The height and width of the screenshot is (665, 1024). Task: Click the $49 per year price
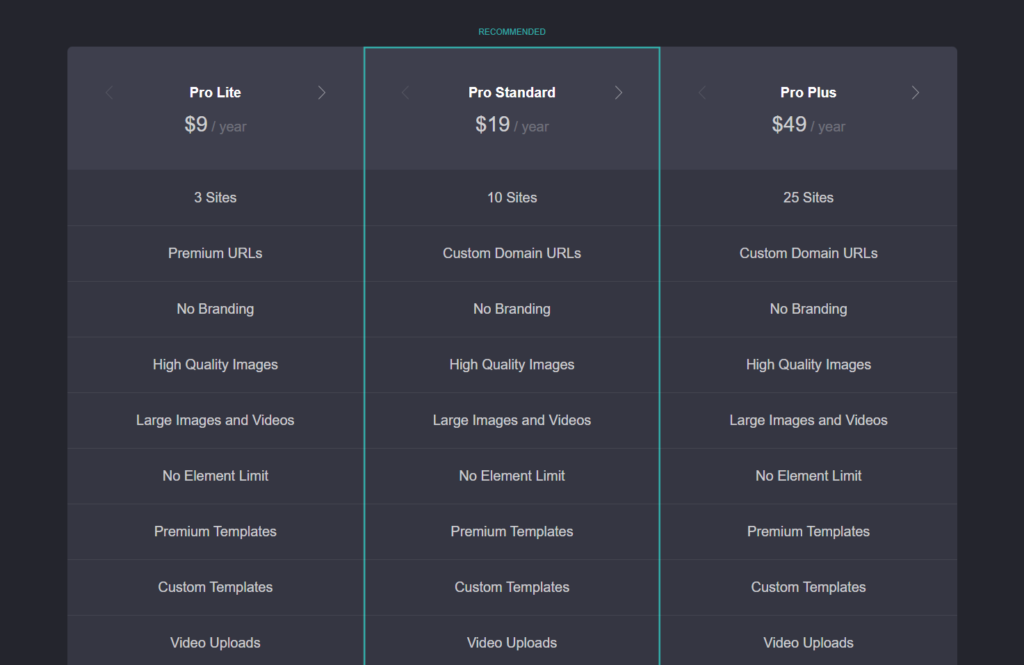coord(808,125)
